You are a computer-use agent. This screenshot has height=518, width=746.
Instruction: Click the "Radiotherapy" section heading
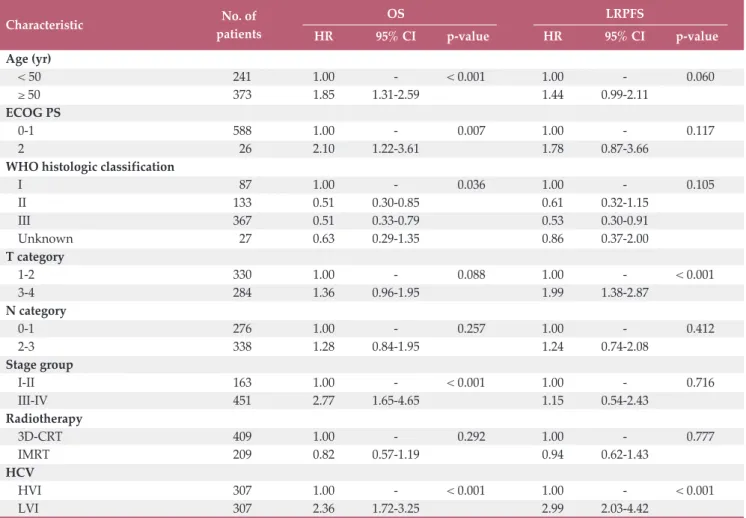click(44, 419)
